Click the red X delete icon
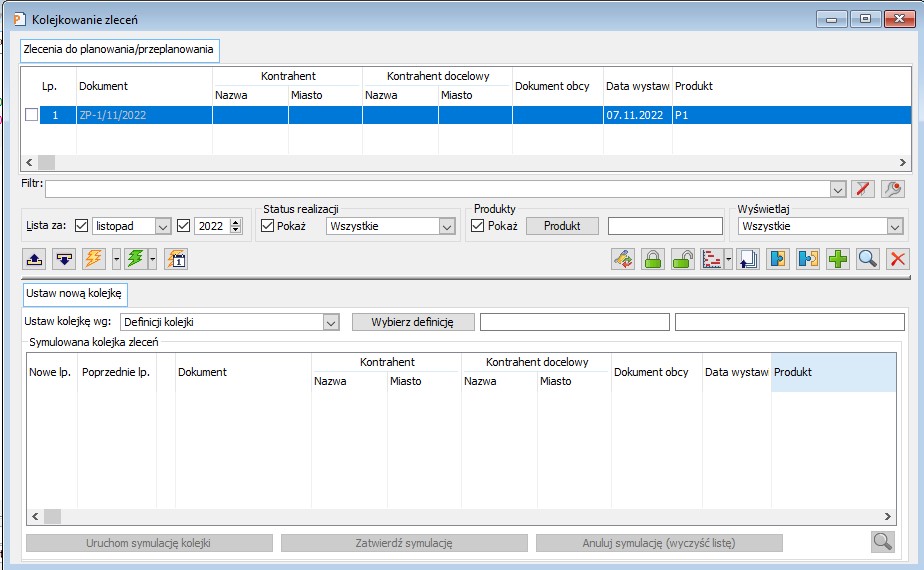Image resolution: width=924 pixels, height=570 pixels. pyautogui.click(x=898, y=259)
